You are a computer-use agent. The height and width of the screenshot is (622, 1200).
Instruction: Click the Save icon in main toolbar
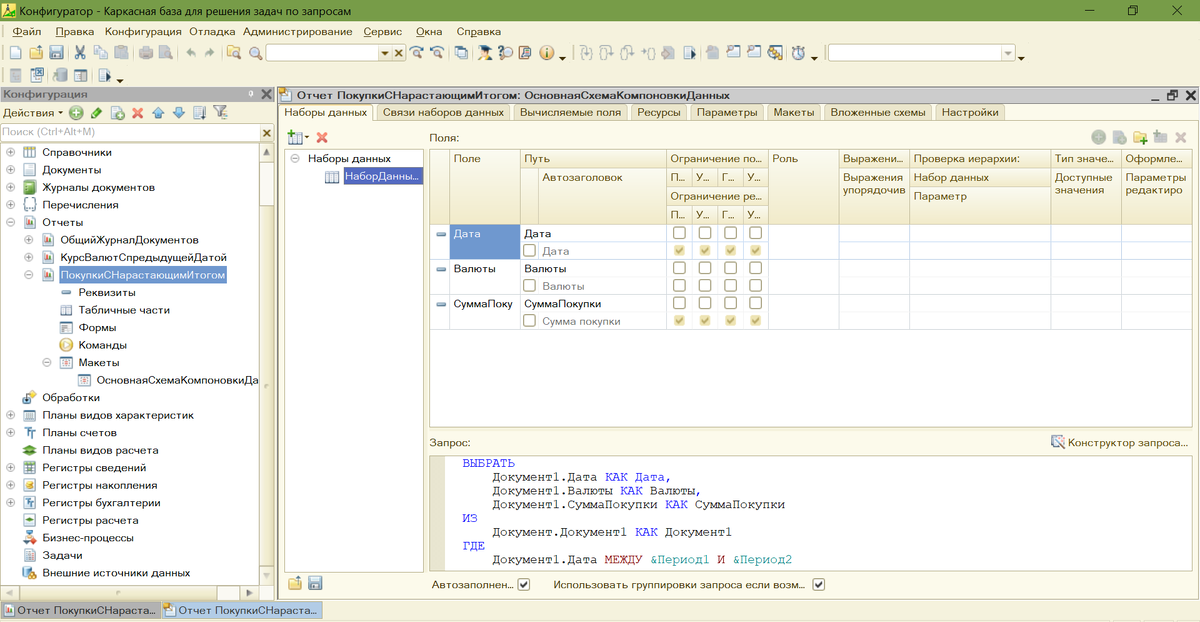coord(57,53)
